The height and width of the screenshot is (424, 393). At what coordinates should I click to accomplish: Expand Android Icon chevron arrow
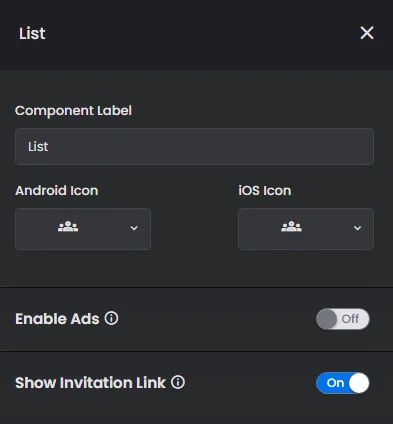coord(134,228)
